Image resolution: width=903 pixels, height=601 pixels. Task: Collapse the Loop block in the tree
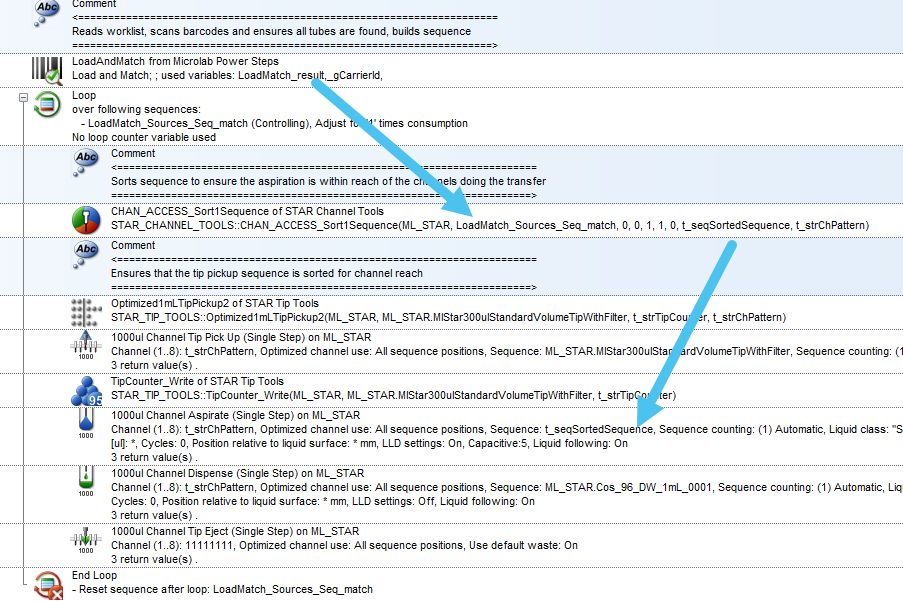click(x=23, y=98)
